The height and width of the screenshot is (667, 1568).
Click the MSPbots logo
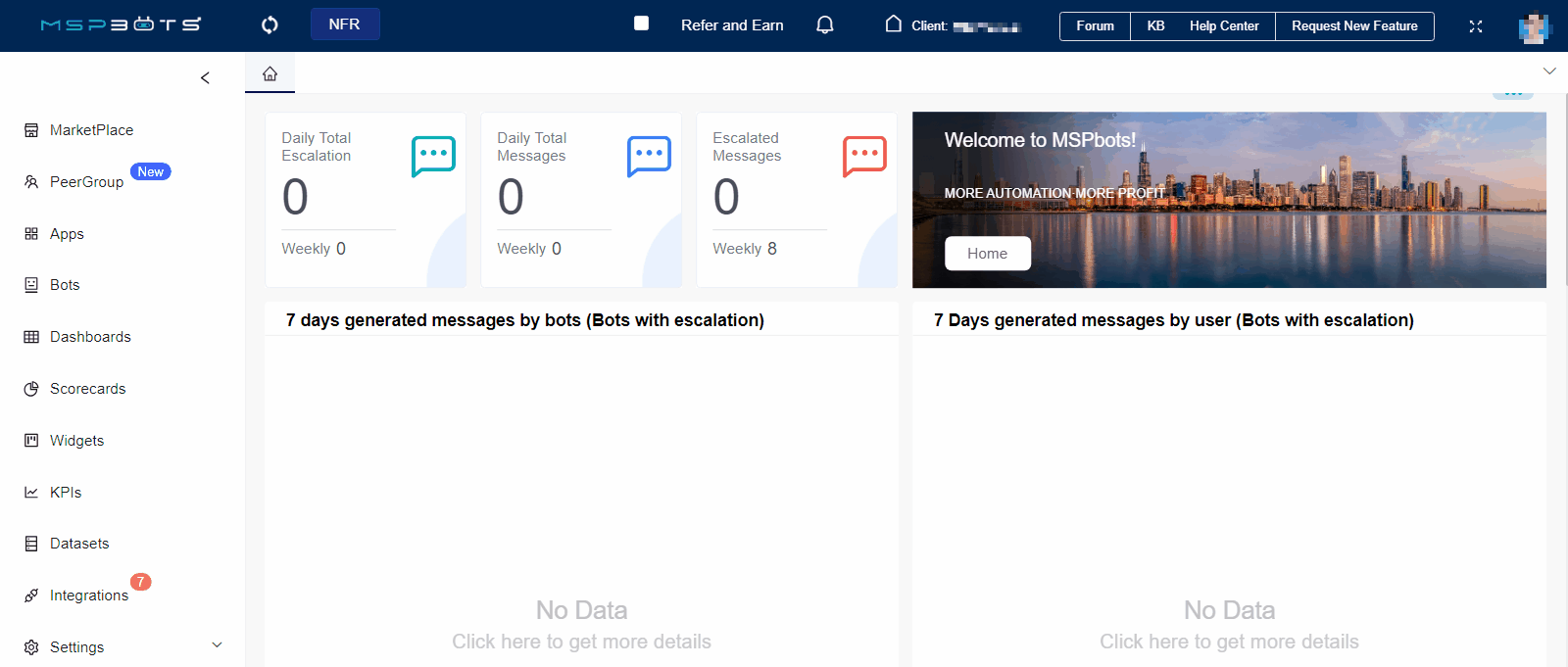121,24
